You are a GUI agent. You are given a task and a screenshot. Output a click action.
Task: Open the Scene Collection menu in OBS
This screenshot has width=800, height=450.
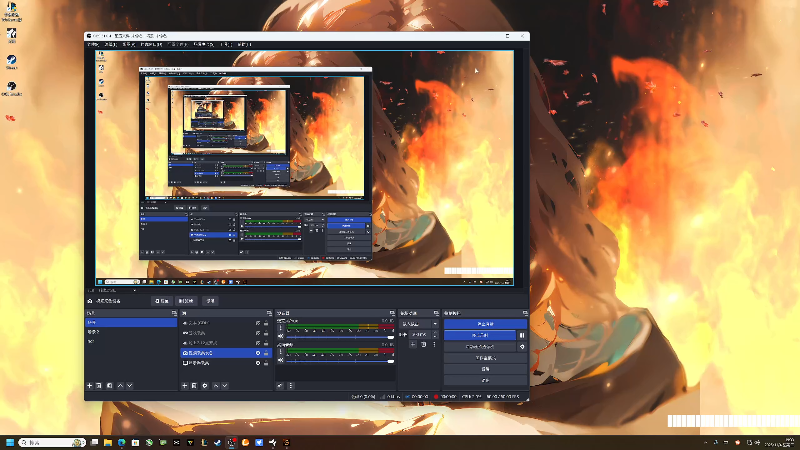(x=204, y=44)
